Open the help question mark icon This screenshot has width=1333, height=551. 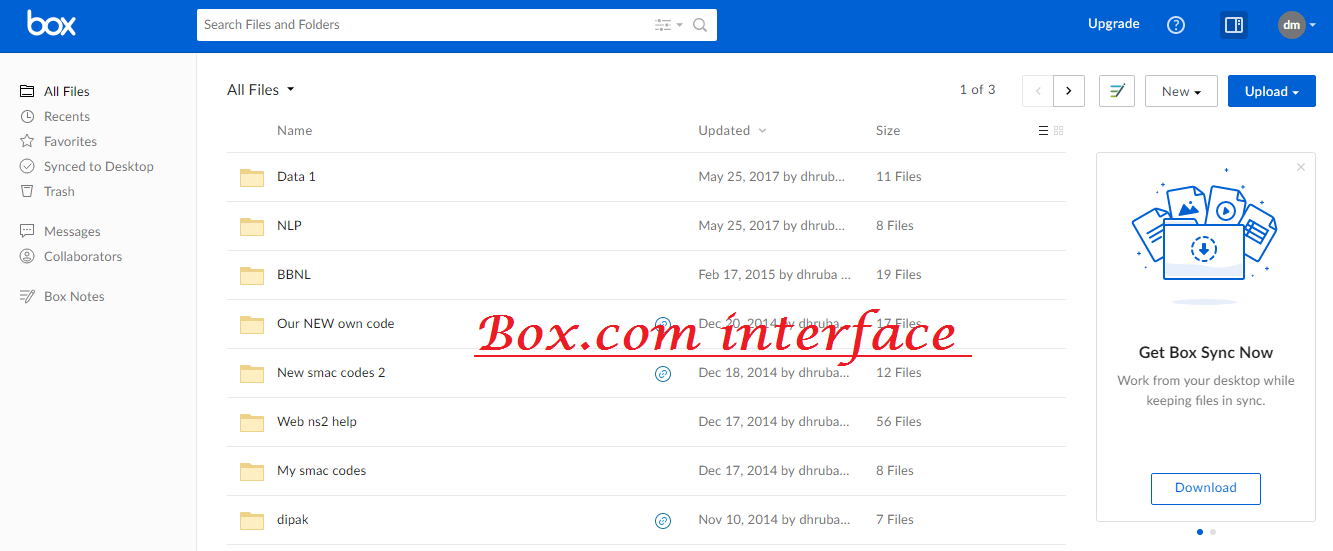[x=1176, y=25]
